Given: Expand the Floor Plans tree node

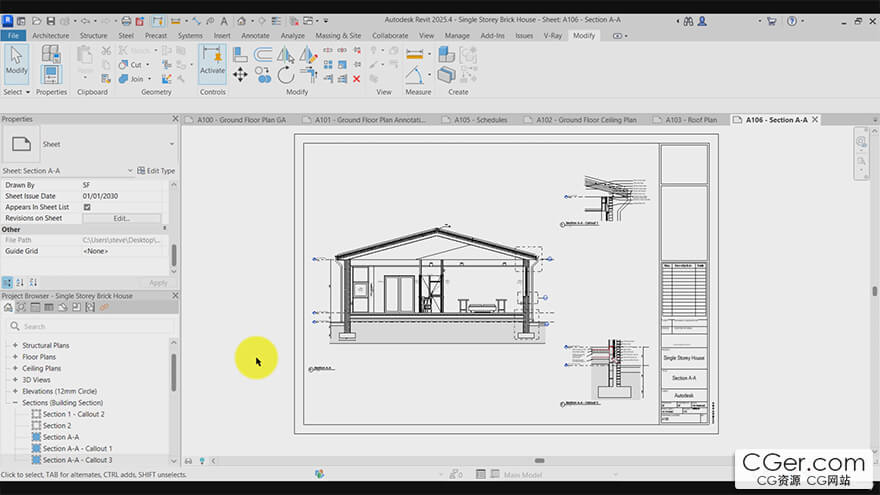Looking at the screenshot, I should pyautogui.click(x=15, y=357).
